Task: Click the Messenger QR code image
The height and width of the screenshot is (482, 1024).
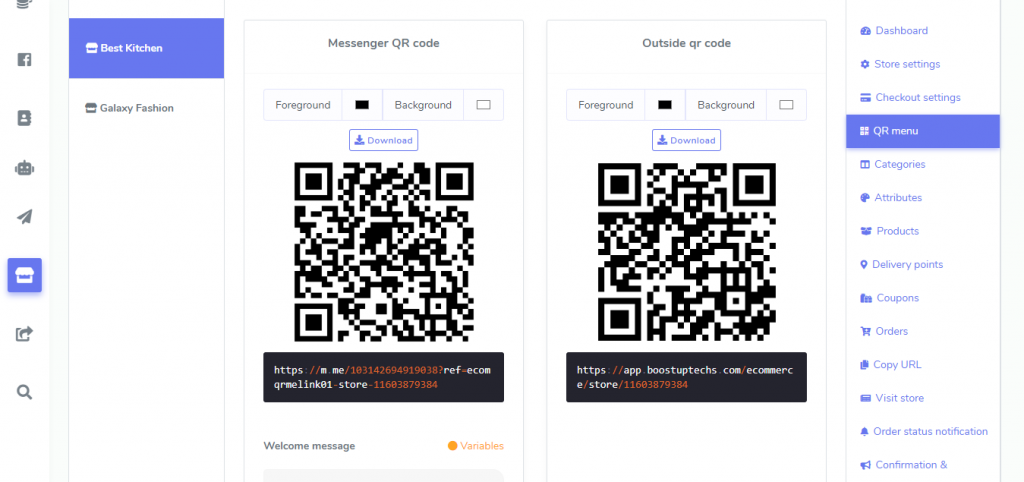Action: (x=384, y=252)
